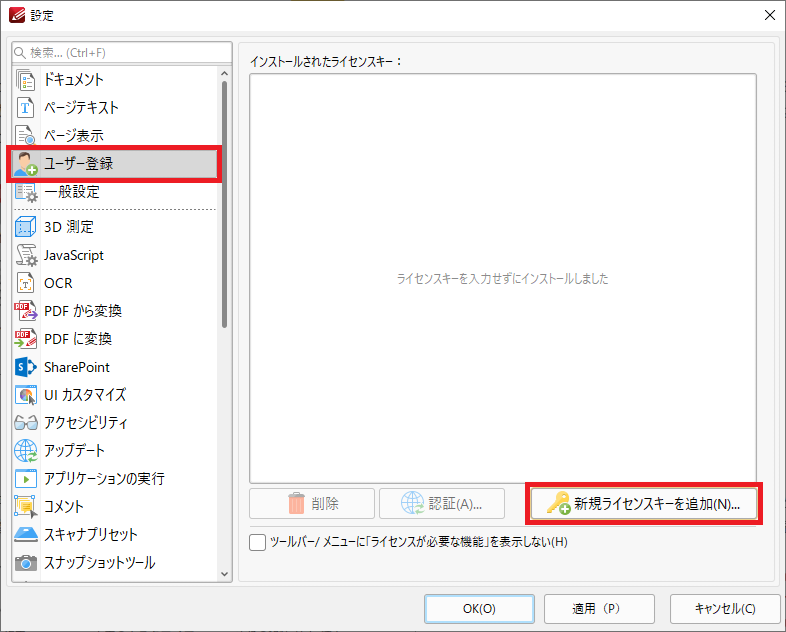Click the ページテキスト T icon
The width and height of the screenshot is (786, 632).
pyautogui.click(x=26, y=108)
